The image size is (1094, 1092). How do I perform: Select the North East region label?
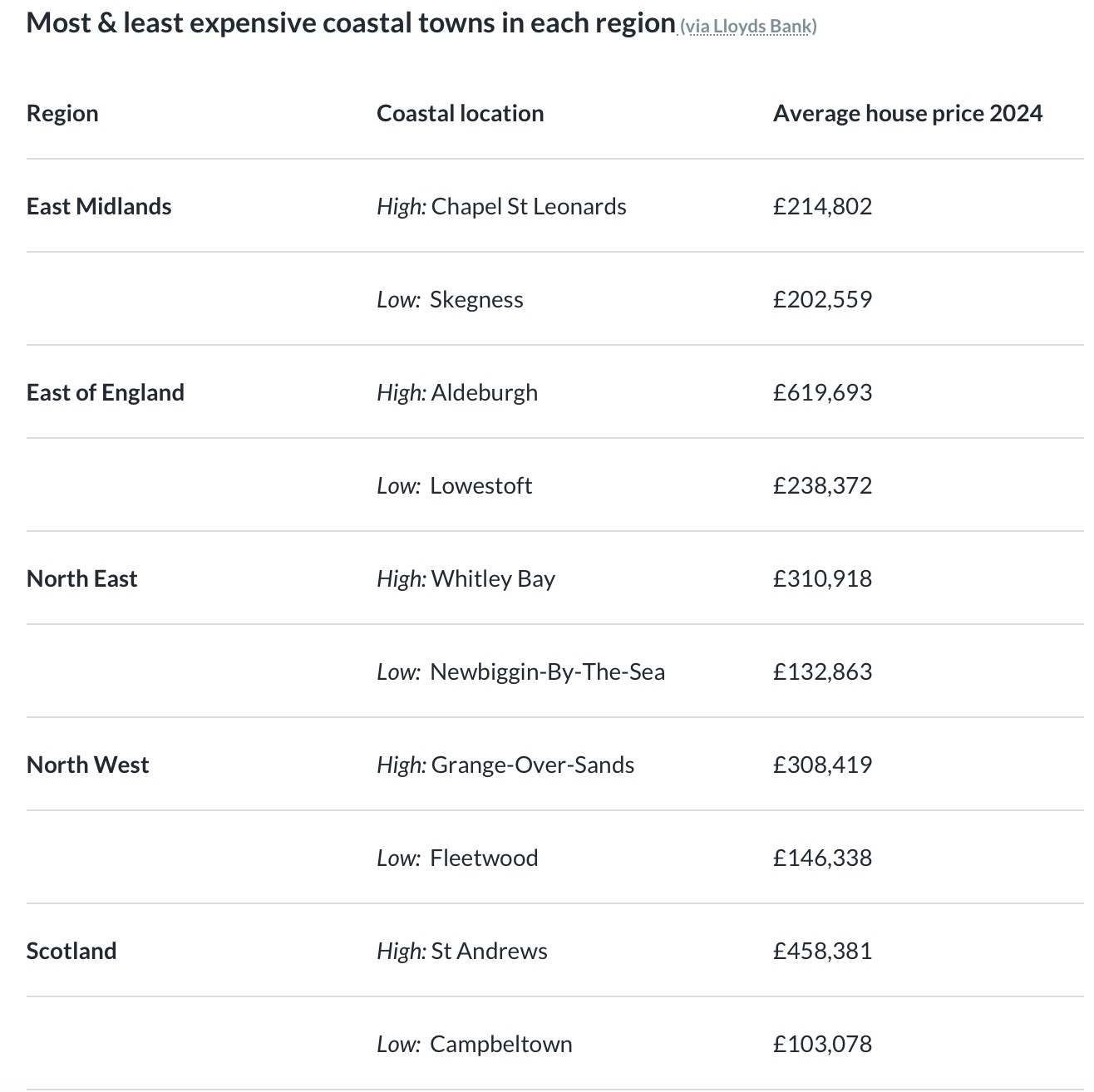[81, 579]
